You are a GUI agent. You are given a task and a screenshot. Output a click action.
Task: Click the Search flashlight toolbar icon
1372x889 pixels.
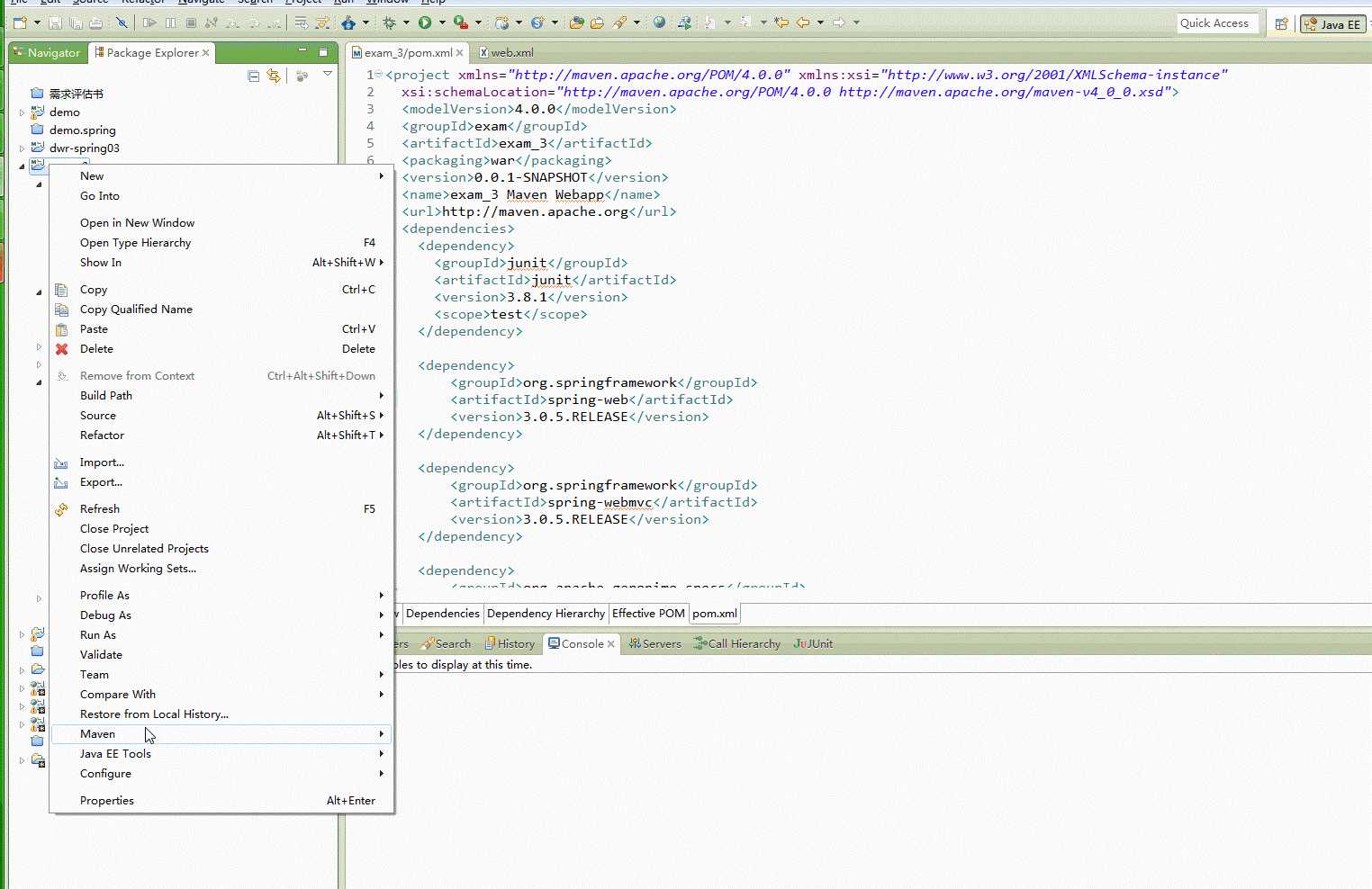tap(619, 22)
